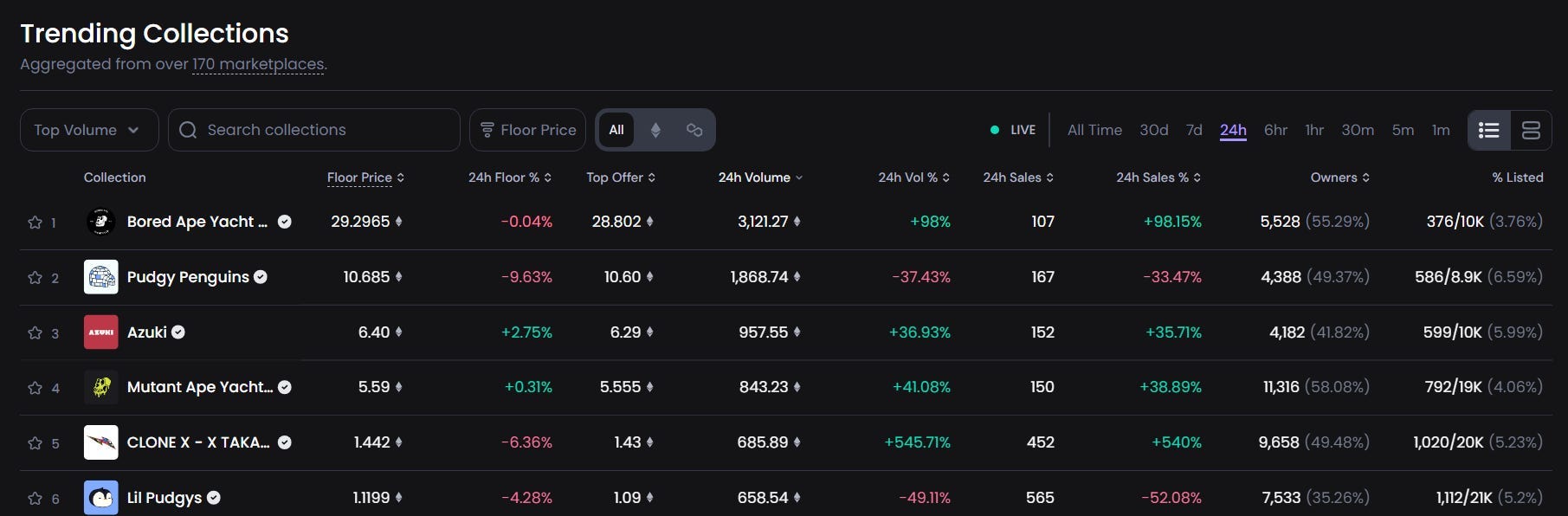This screenshot has height=516, width=1568.
Task: Click the CLONE X verified checkmark
Action: coord(284,442)
